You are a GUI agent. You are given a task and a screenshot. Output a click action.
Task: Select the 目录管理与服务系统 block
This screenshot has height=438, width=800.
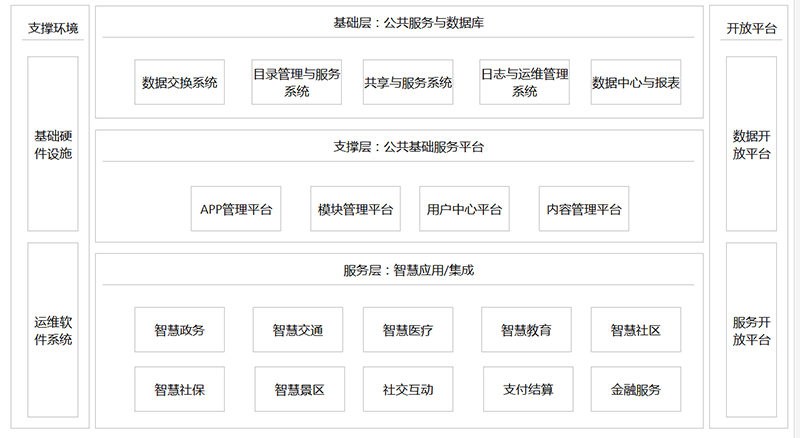click(x=297, y=82)
